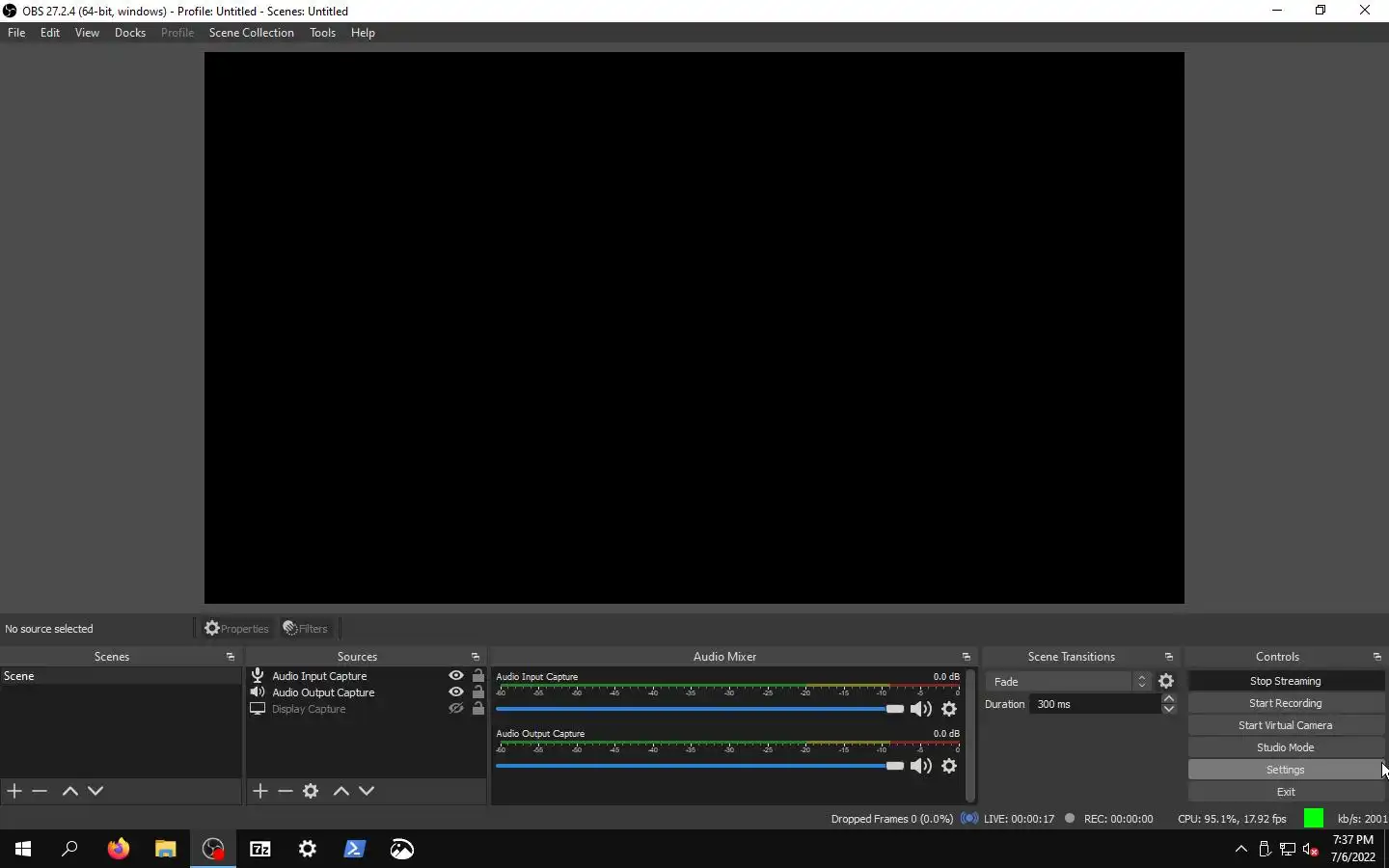Click Start Recording button
Viewport: 1389px width, 868px height.
pyautogui.click(x=1286, y=703)
